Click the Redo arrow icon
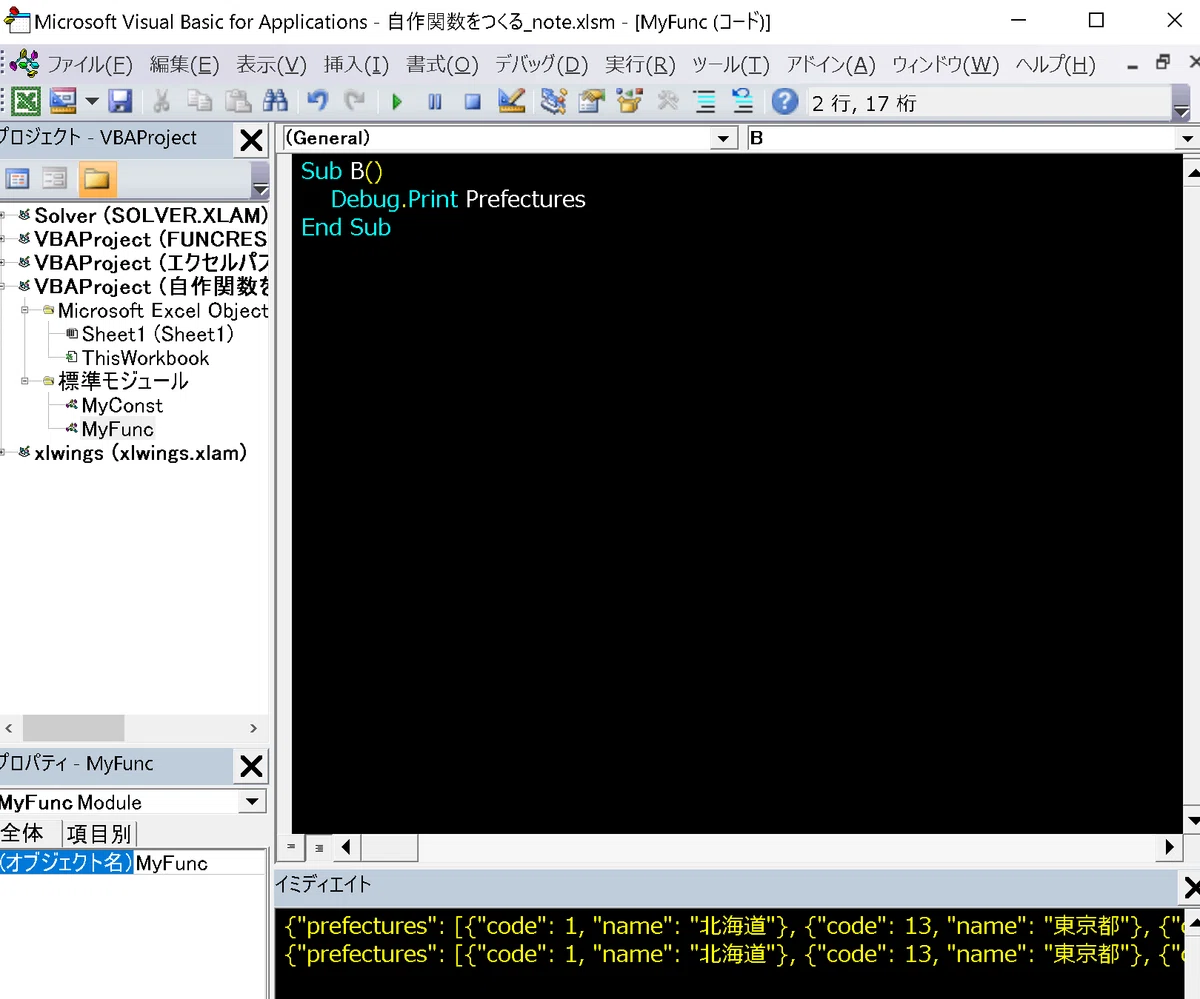 354,101
